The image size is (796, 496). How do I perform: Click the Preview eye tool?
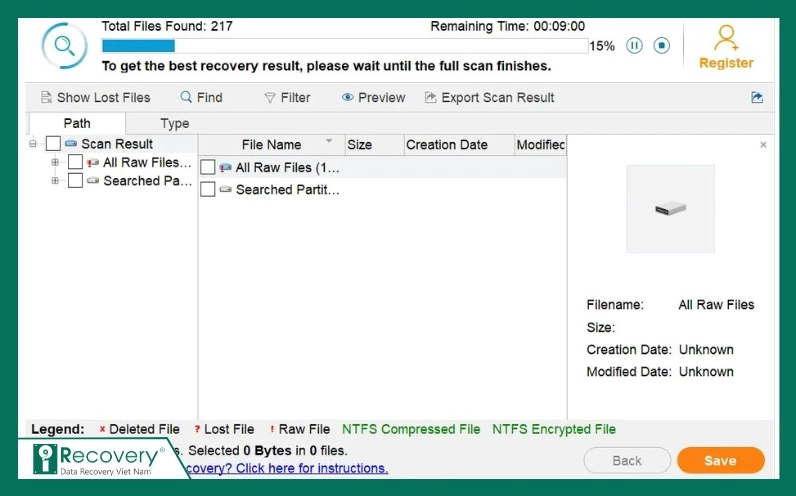pyautogui.click(x=373, y=97)
